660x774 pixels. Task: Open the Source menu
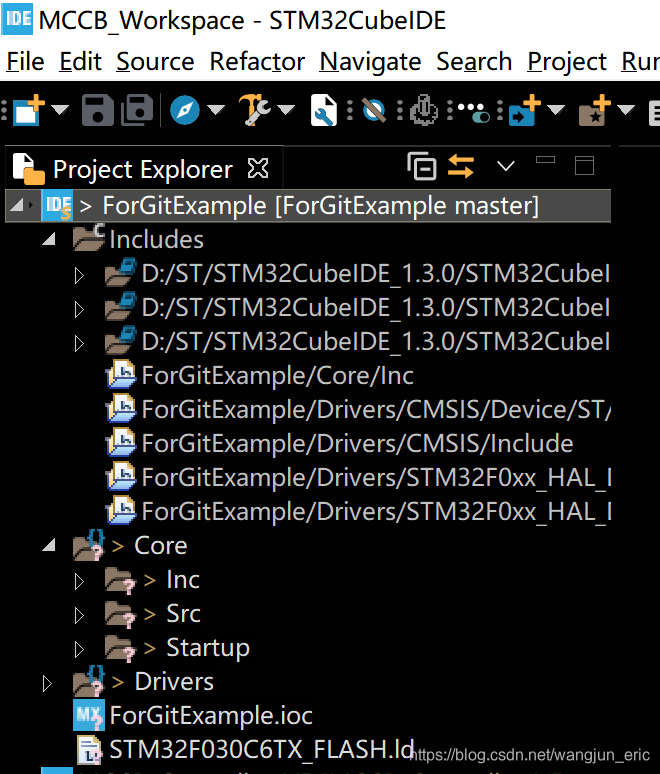point(155,62)
